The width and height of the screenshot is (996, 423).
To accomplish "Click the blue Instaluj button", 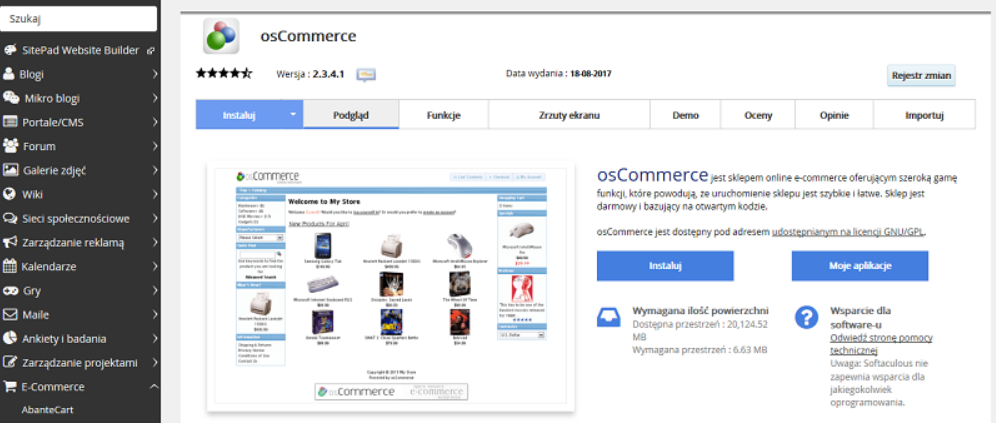I will (x=665, y=265).
